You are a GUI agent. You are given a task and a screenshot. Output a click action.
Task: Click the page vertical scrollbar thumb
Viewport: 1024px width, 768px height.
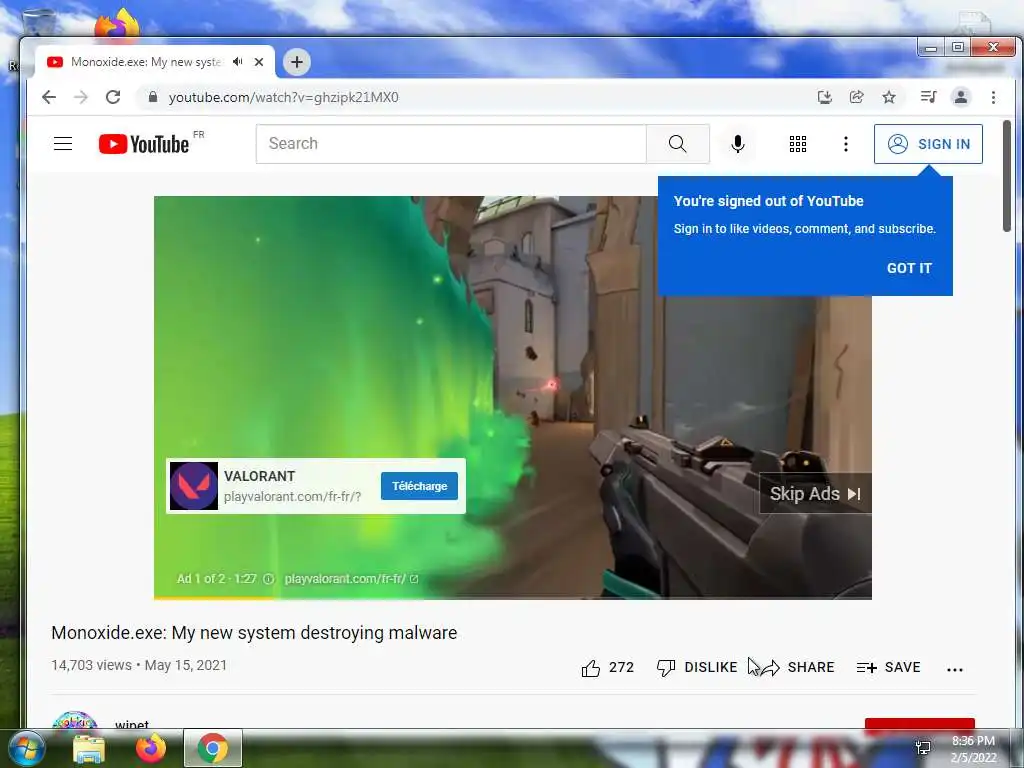(1006, 175)
